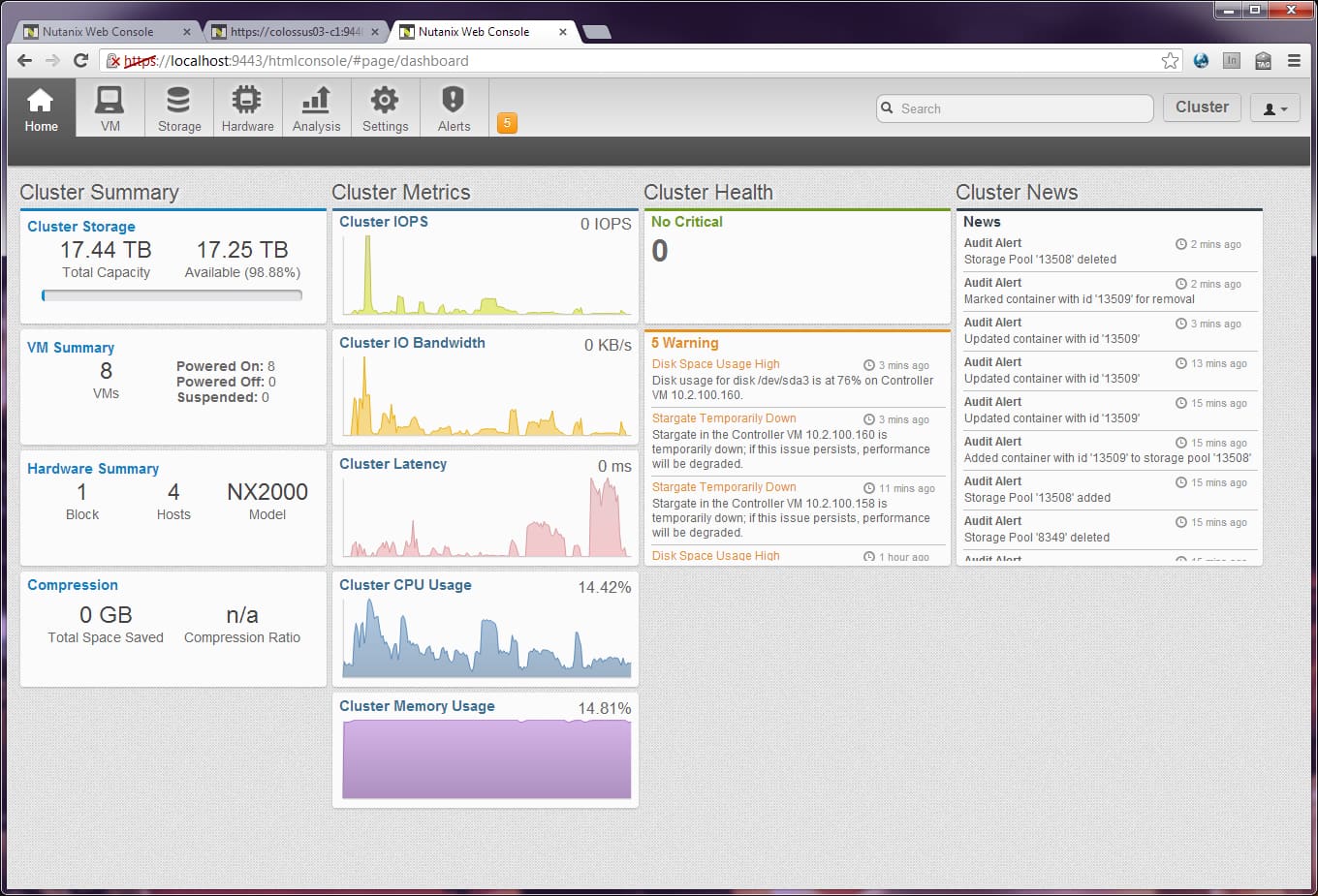
Task: Click the cluster storage usage bar
Action: click(173, 295)
